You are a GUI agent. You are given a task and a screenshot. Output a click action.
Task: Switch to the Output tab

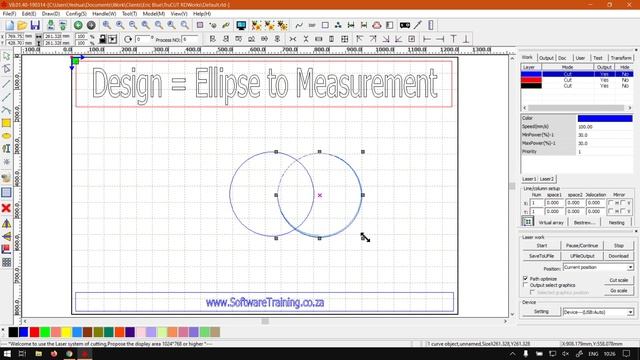pyautogui.click(x=546, y=58)
